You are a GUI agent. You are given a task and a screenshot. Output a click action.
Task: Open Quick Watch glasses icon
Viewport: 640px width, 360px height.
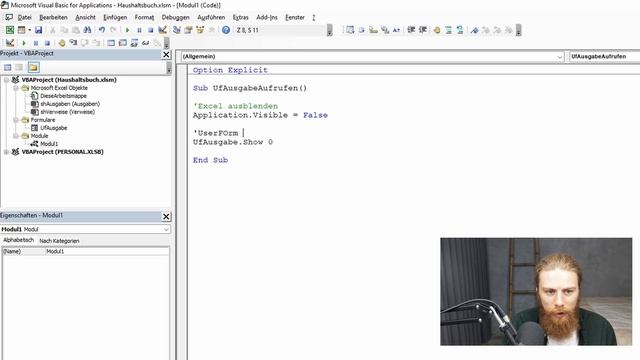146,43
